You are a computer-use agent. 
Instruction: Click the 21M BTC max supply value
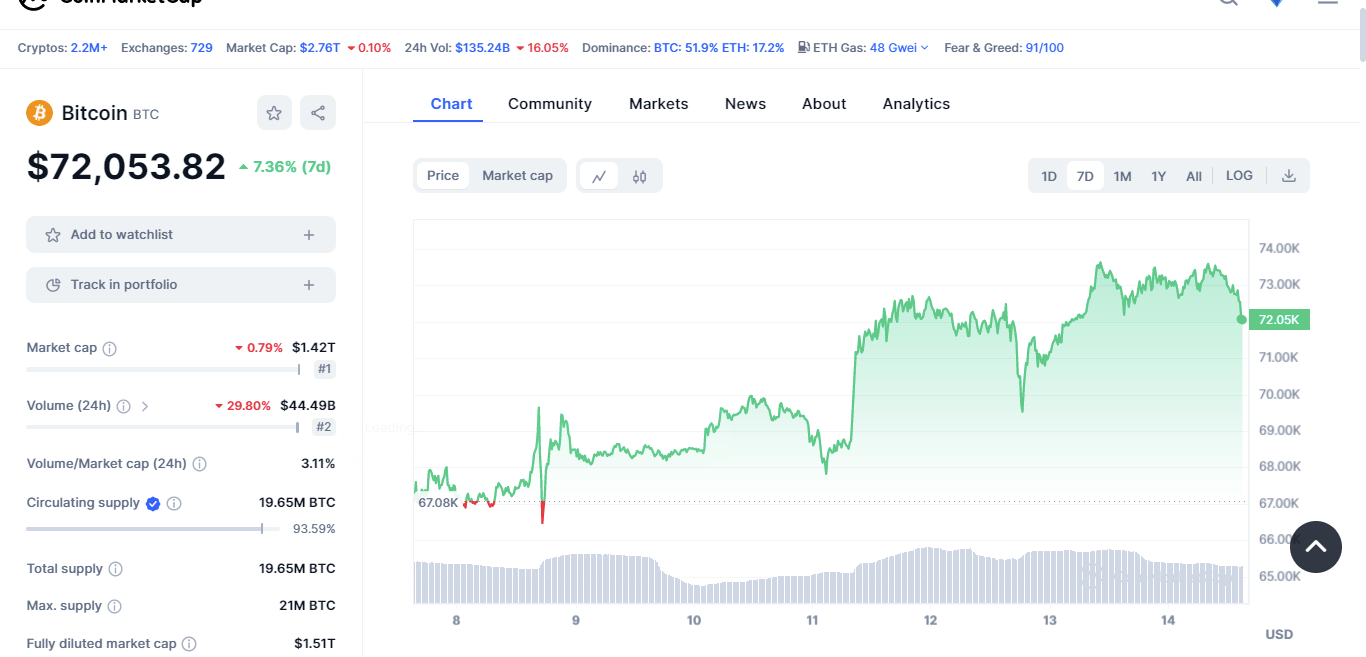click(x=307, y=606)
